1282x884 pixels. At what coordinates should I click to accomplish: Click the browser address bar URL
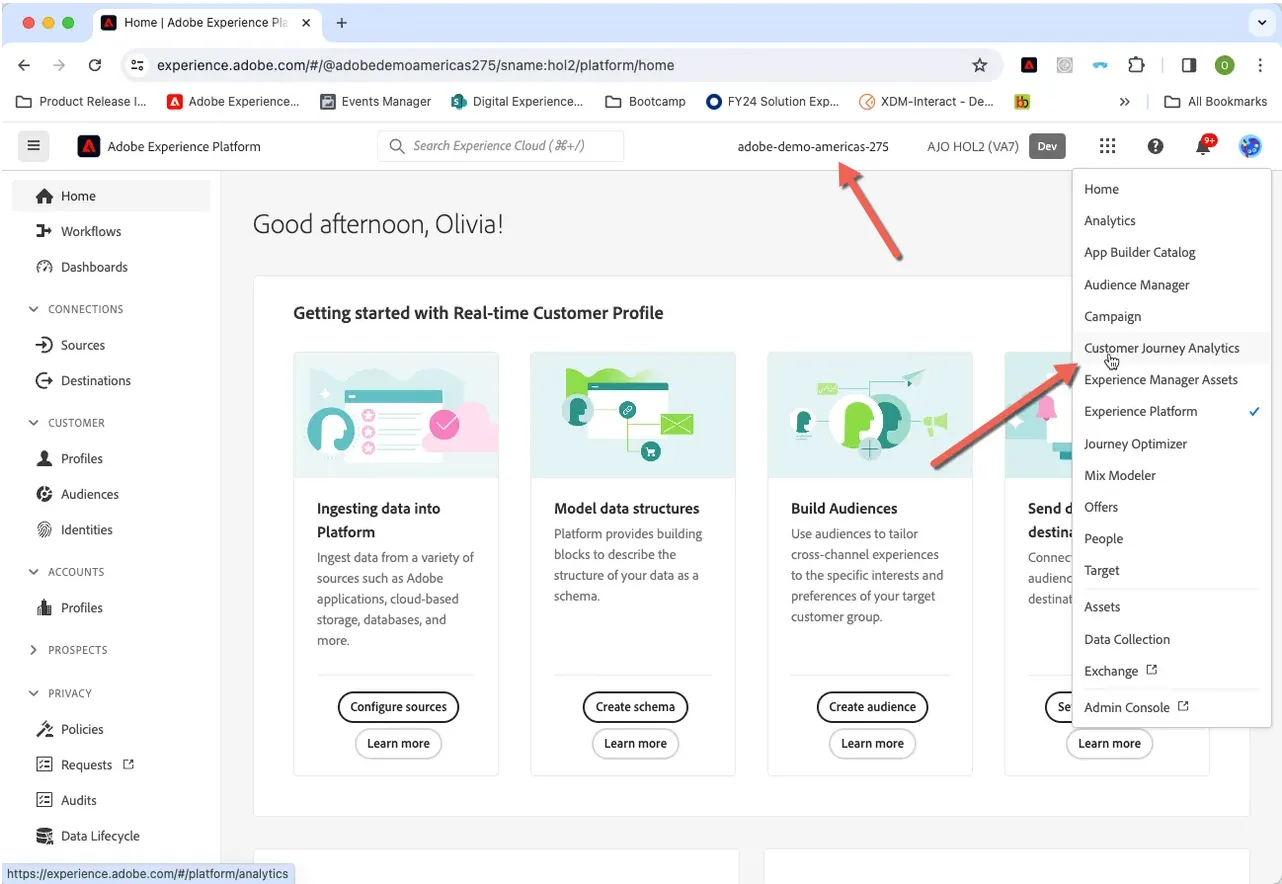(x=416, y=65)
